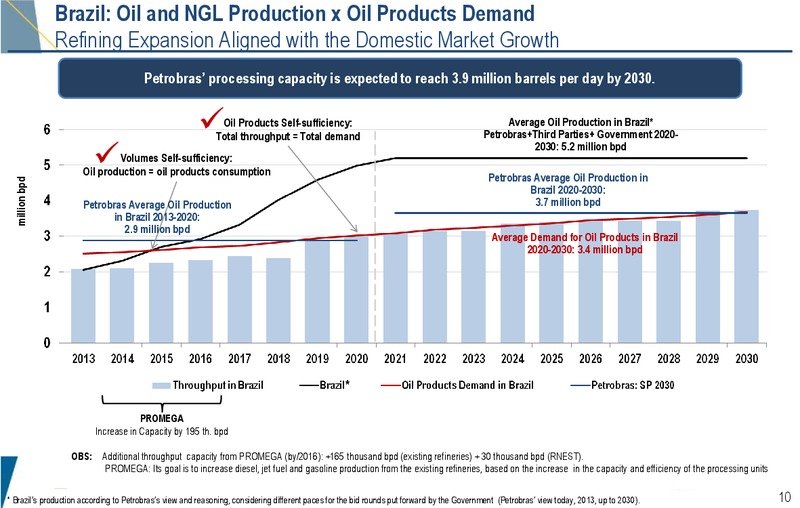800x508 pixels.
Task: Select 'Total throughput = Total demand' text
Action: (288, 136)
